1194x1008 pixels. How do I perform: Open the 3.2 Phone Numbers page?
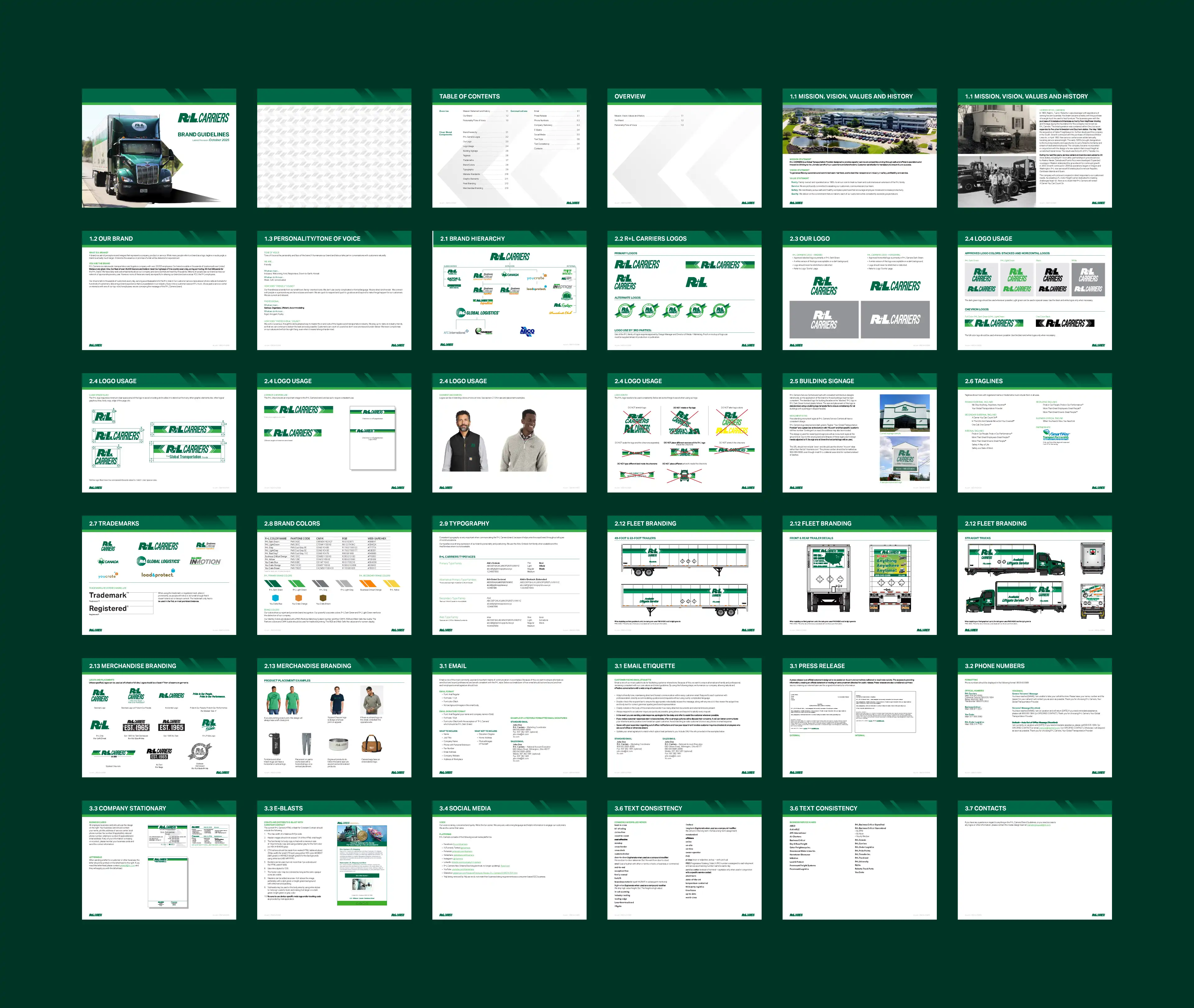(1035, 717)
